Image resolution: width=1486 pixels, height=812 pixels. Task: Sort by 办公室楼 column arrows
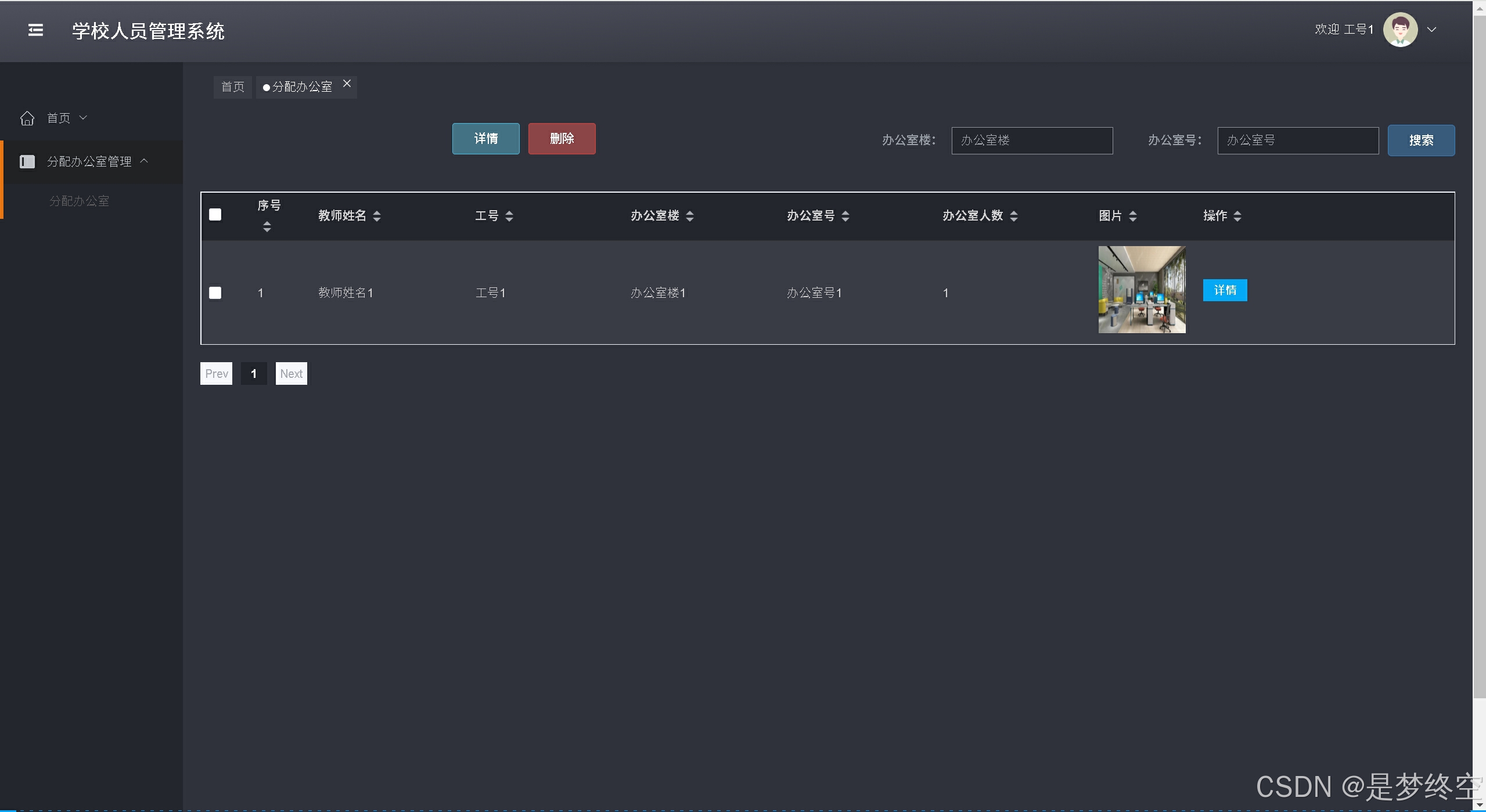tap(690, 216)
